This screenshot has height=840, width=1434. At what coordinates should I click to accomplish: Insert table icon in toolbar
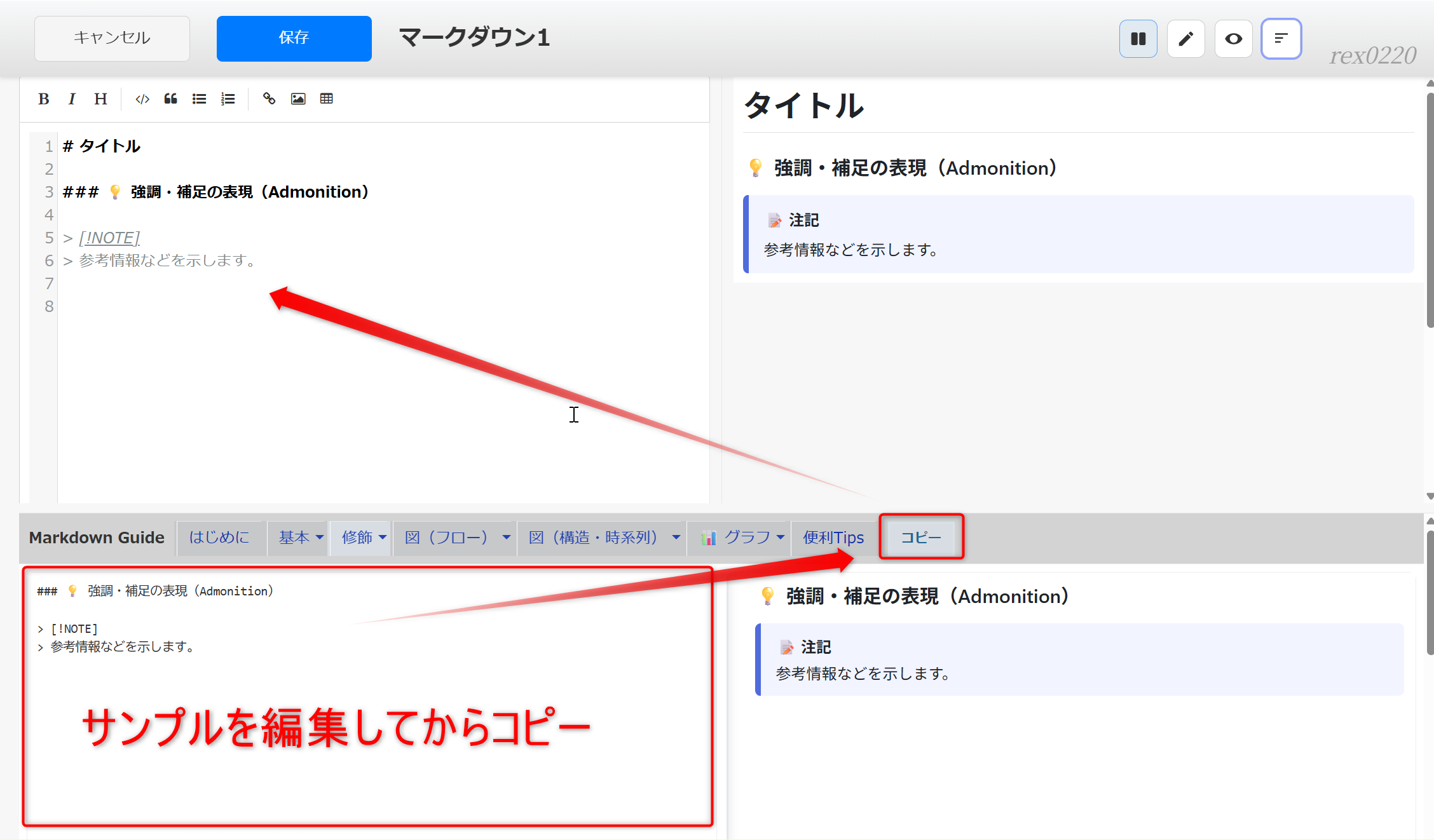coord(327,99)
